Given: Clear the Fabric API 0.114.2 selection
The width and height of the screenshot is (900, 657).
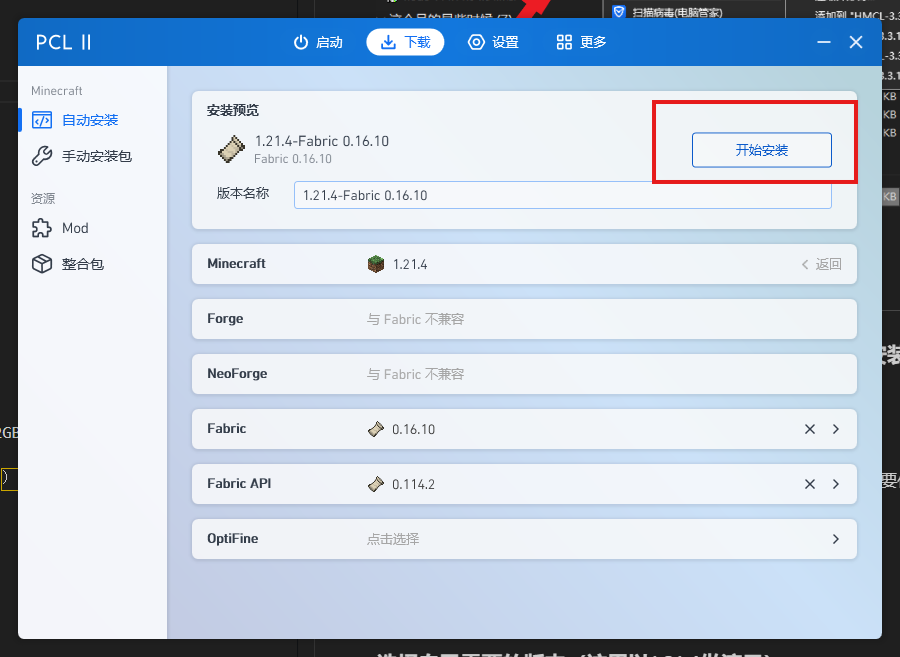Looking at the screenshot, I should [810, 484].
